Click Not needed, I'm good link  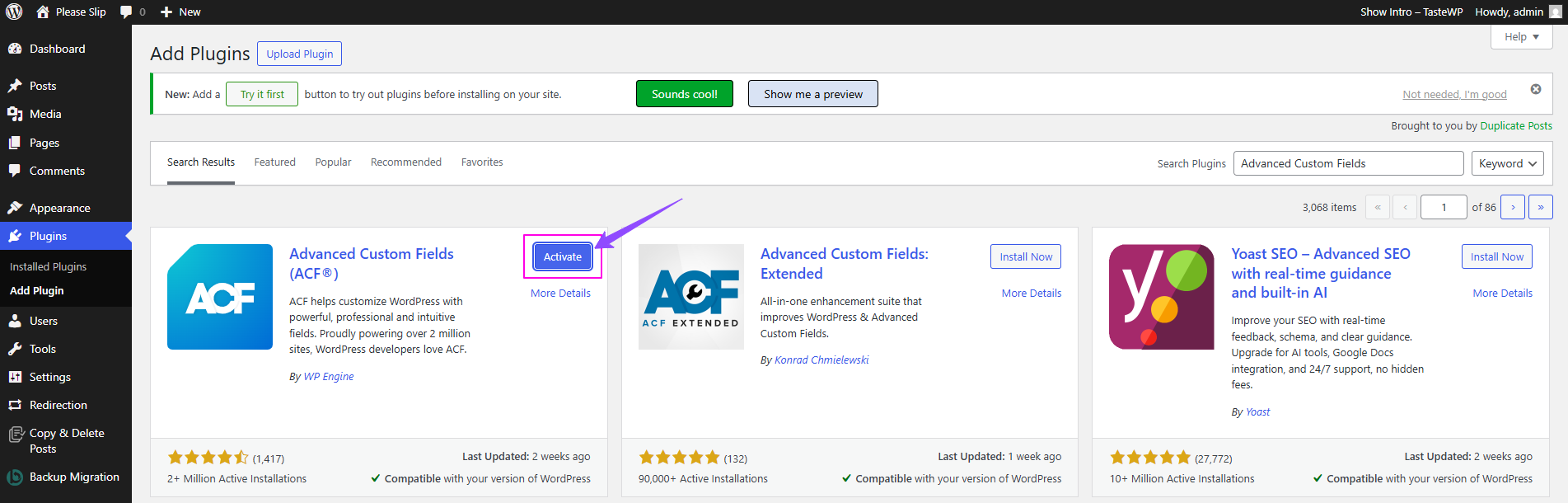pos(1455,95)
